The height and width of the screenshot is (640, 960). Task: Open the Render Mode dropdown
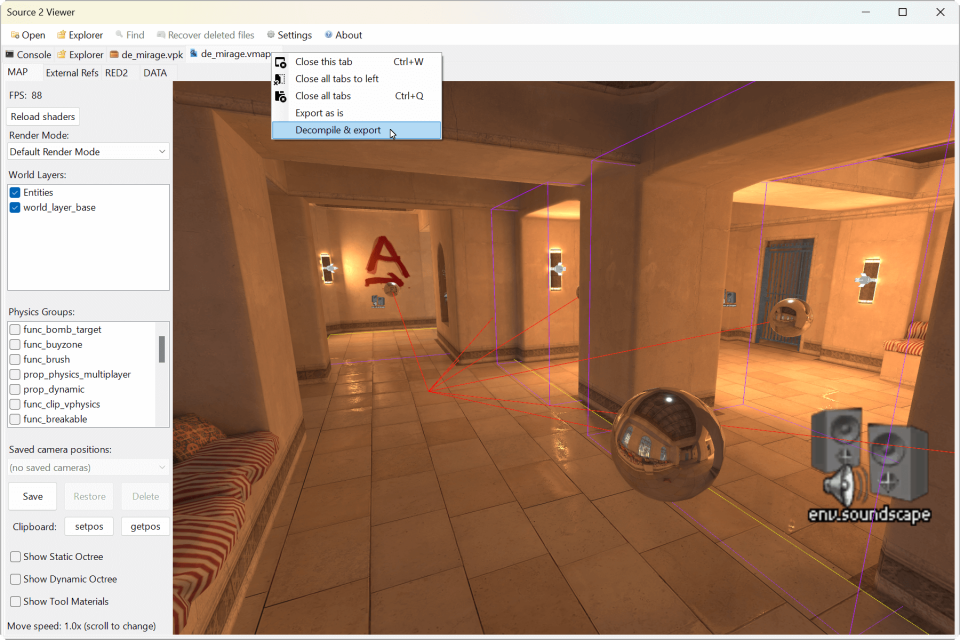pos(88,150)
